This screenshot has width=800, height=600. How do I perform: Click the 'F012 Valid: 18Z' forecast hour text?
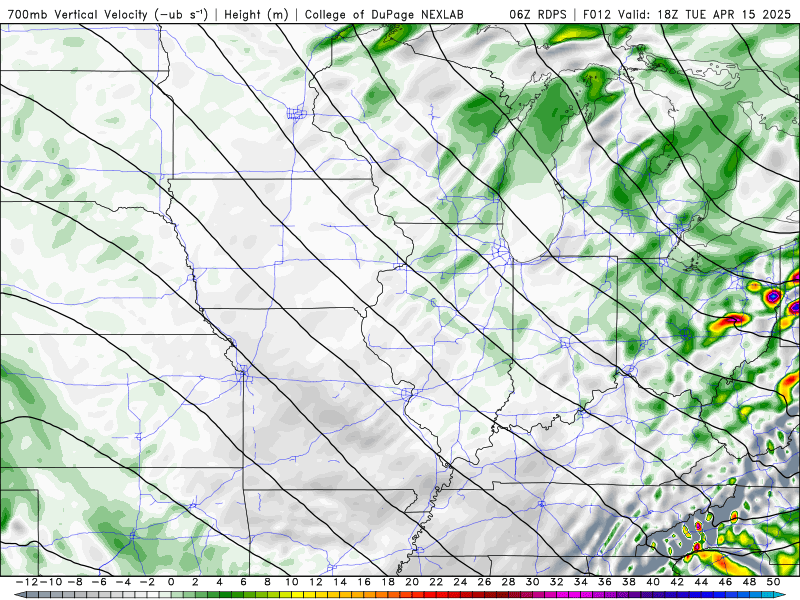[x=630, y=14]
